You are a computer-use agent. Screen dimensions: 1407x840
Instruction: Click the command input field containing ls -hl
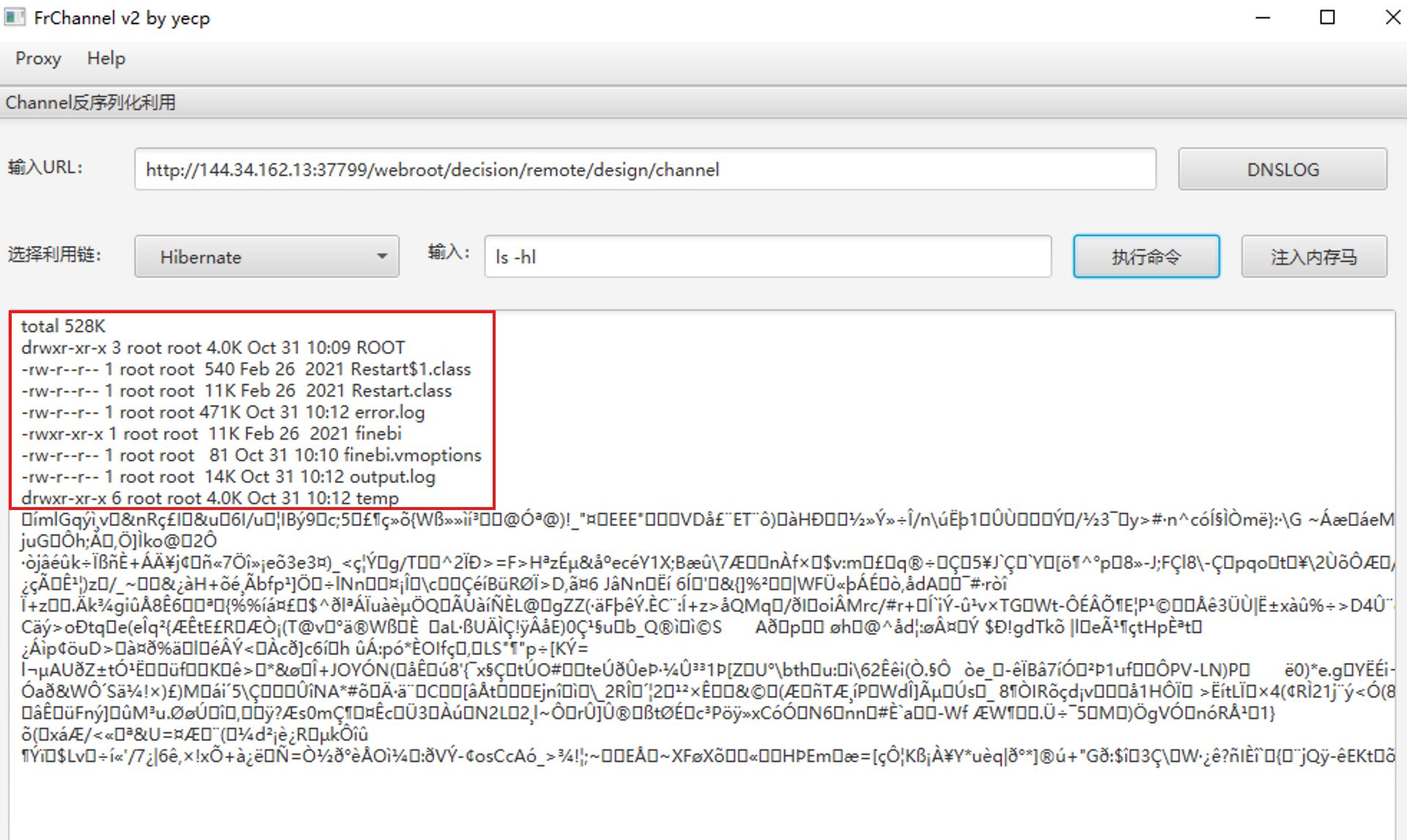[x=767, y=257]
